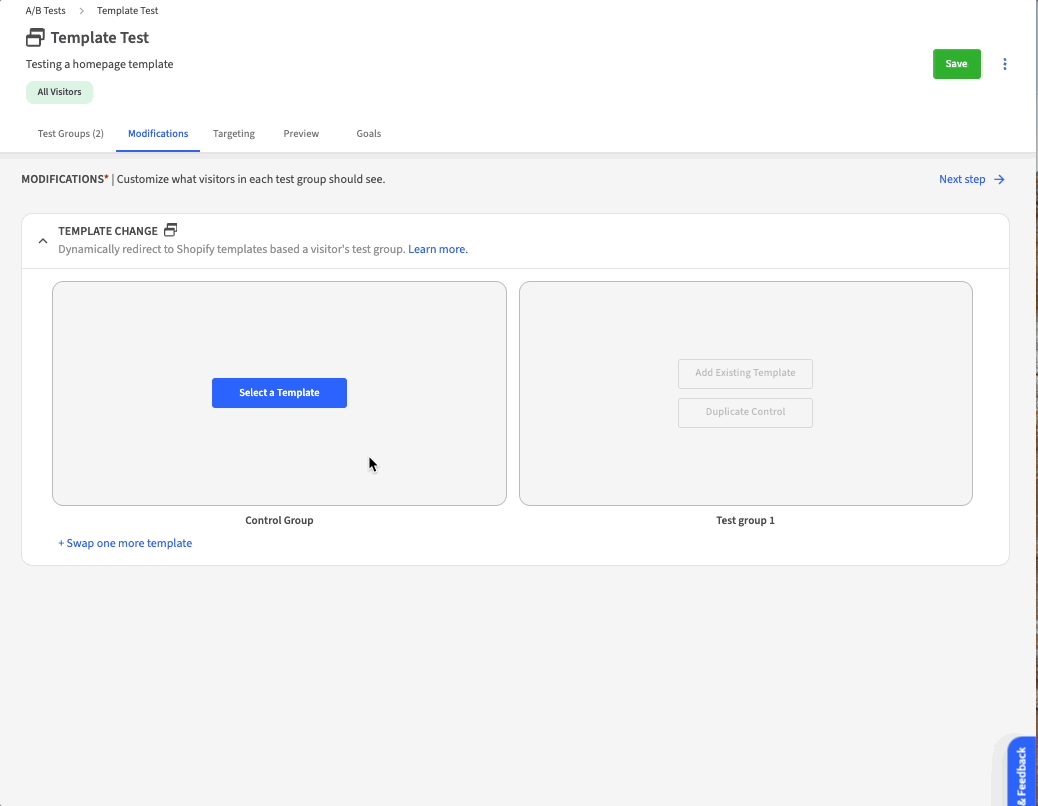
Task: Open the Goals tab
Action: coord(368,134)
